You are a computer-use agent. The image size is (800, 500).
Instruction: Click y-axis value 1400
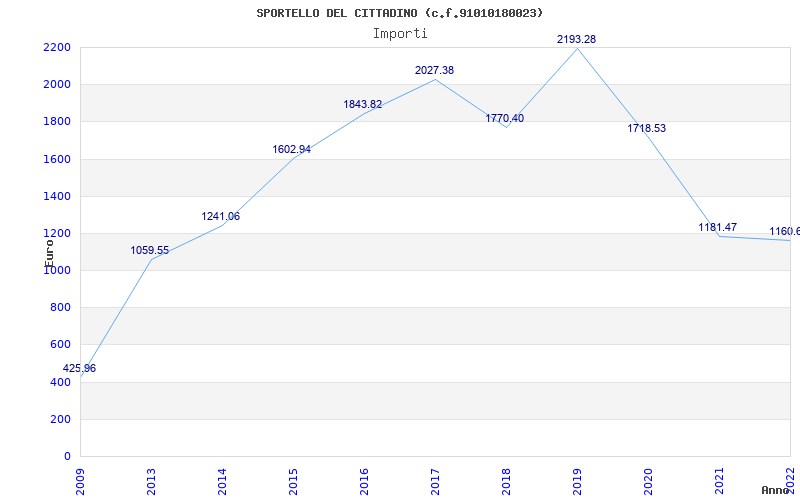57,196
